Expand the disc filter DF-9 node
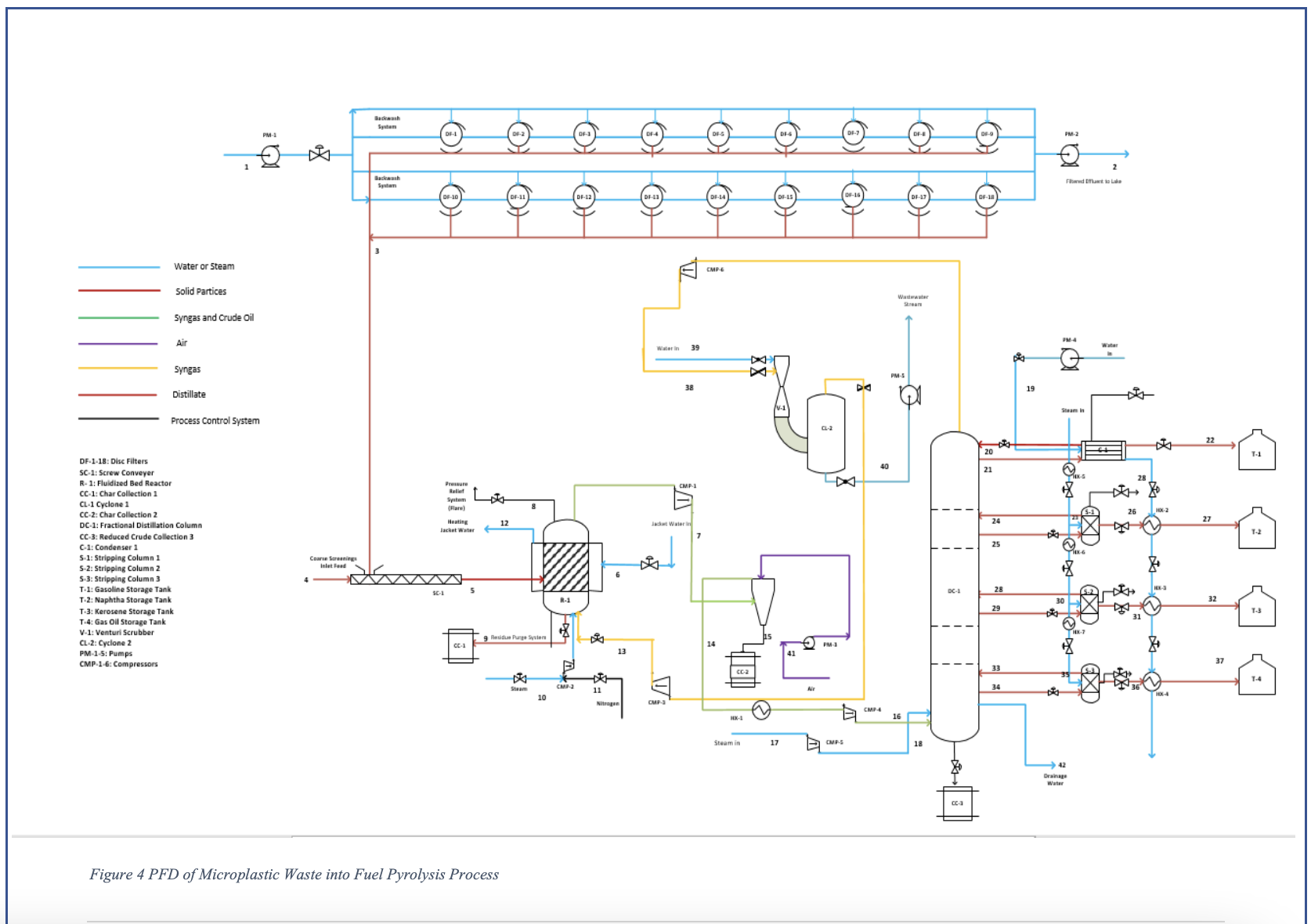The image size is (1311, 924). click(x=985, y=134)
